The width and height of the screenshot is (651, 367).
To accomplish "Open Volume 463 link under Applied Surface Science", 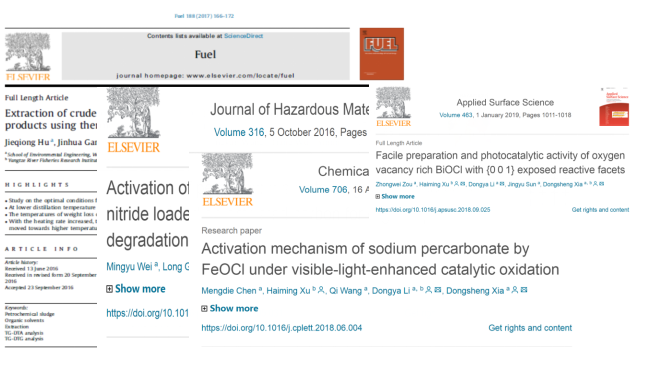I will 456,115.
